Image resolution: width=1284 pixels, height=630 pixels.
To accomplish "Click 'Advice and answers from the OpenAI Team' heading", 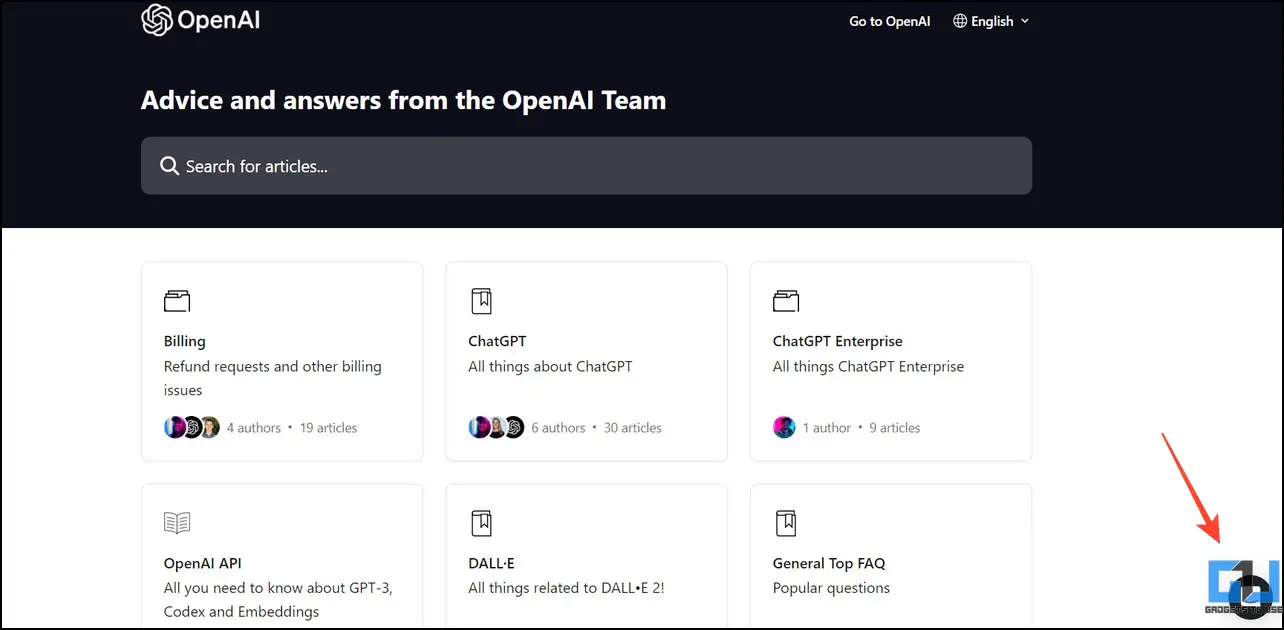I will click(x=403, y=100).
